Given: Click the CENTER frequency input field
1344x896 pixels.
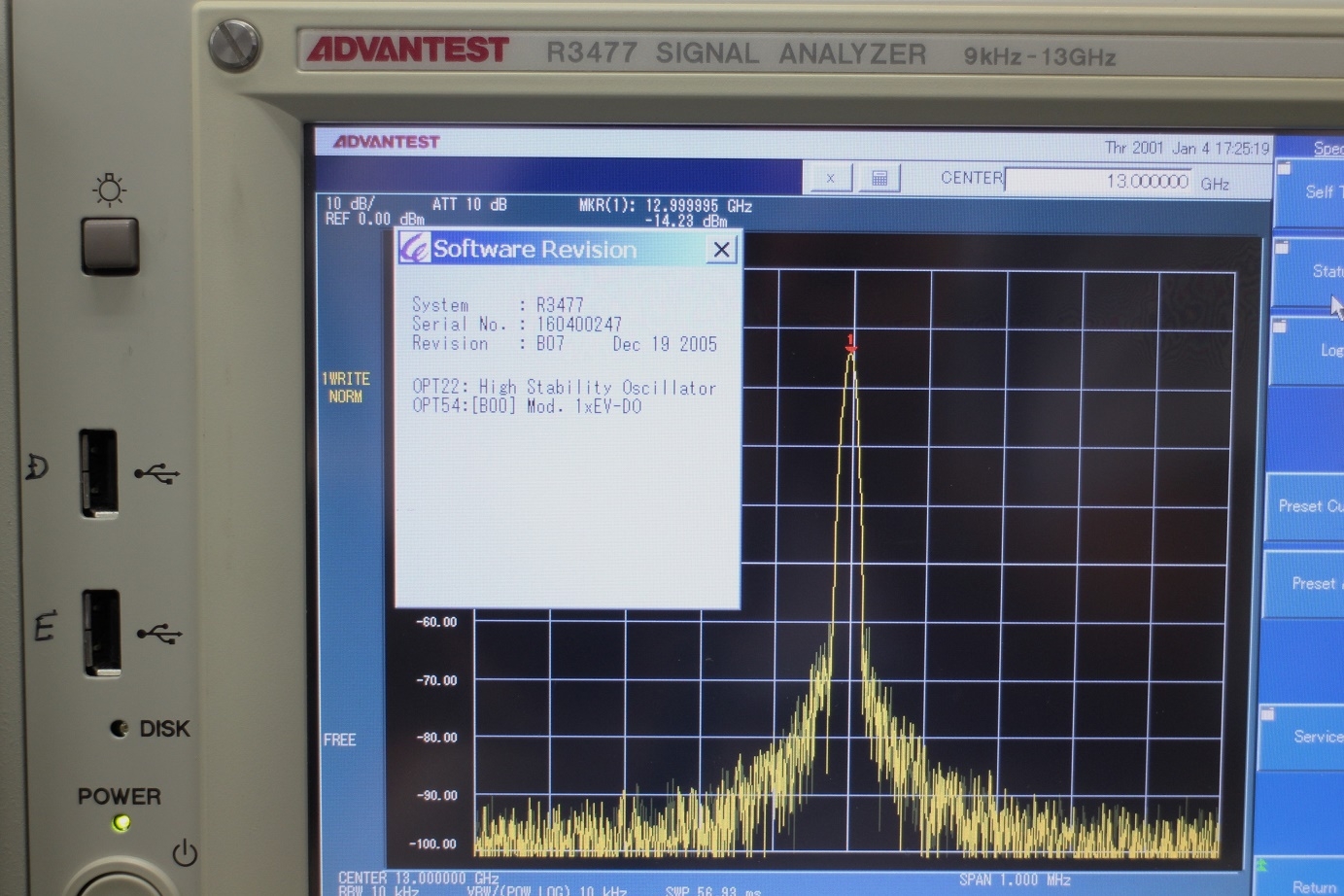Looking at the screenshot, I should click(x=1100, y=181).
